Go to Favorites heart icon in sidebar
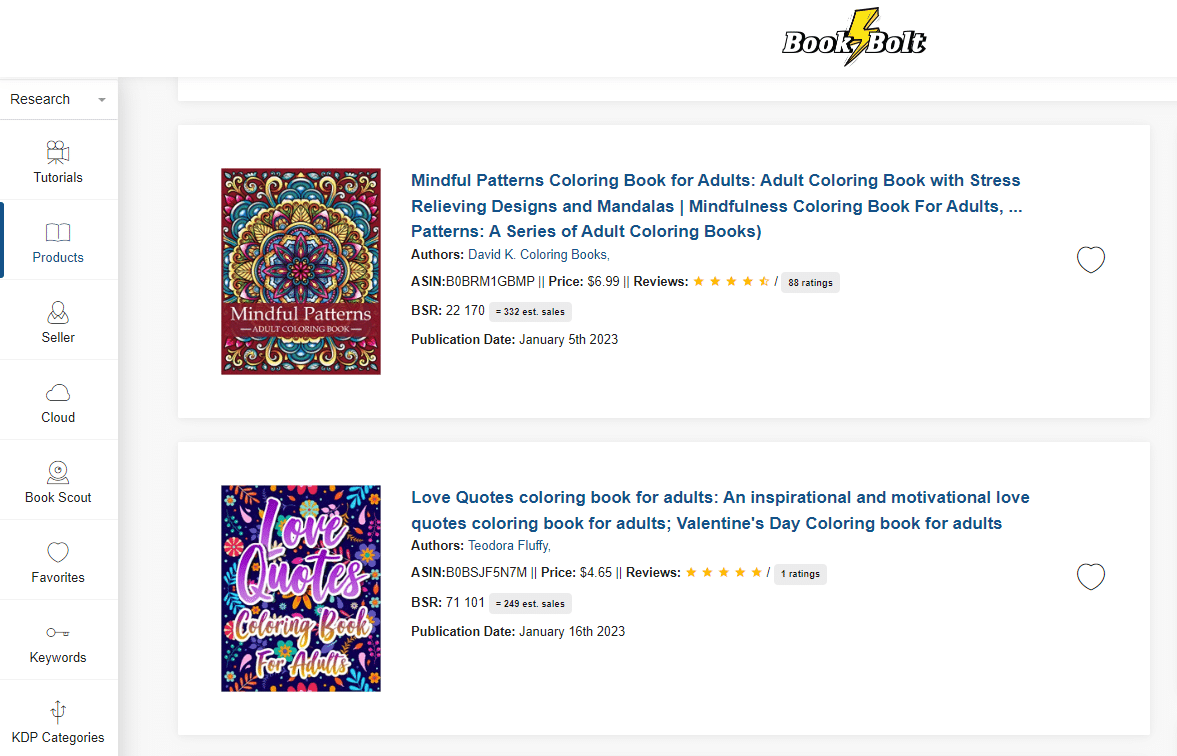Screen dimensions: 1177x756 [x=58, y=552]
